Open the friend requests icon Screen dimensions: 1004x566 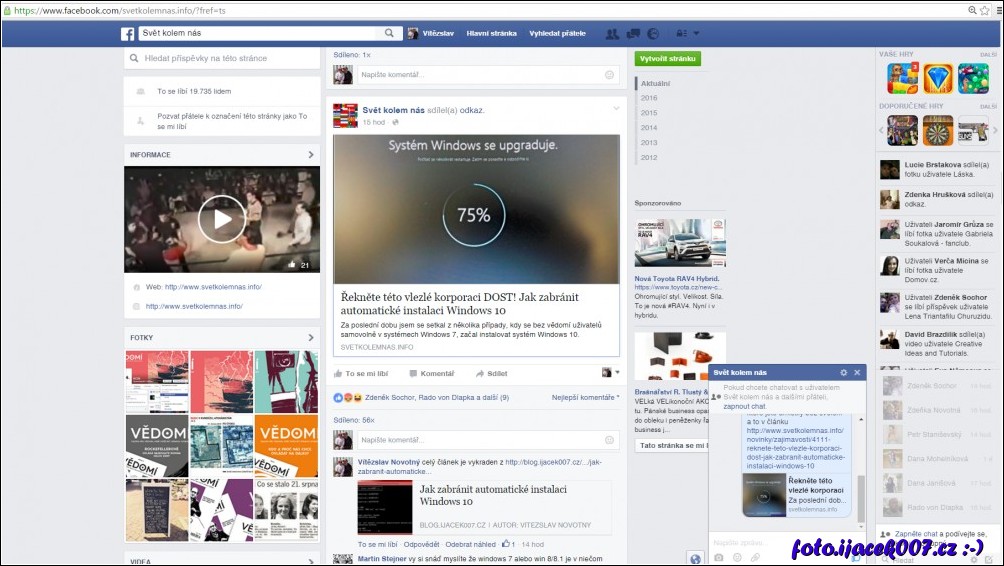(x=612, y=33)
